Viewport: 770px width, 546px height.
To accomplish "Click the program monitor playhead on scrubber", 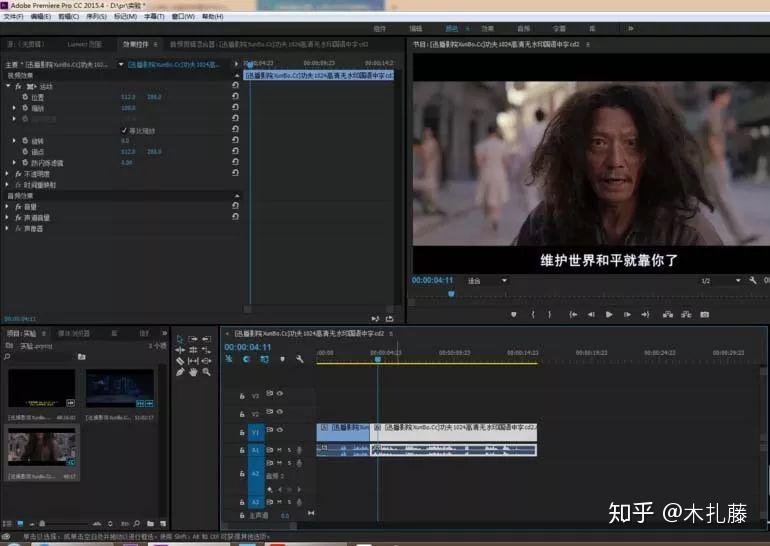I will click(451, 294).
